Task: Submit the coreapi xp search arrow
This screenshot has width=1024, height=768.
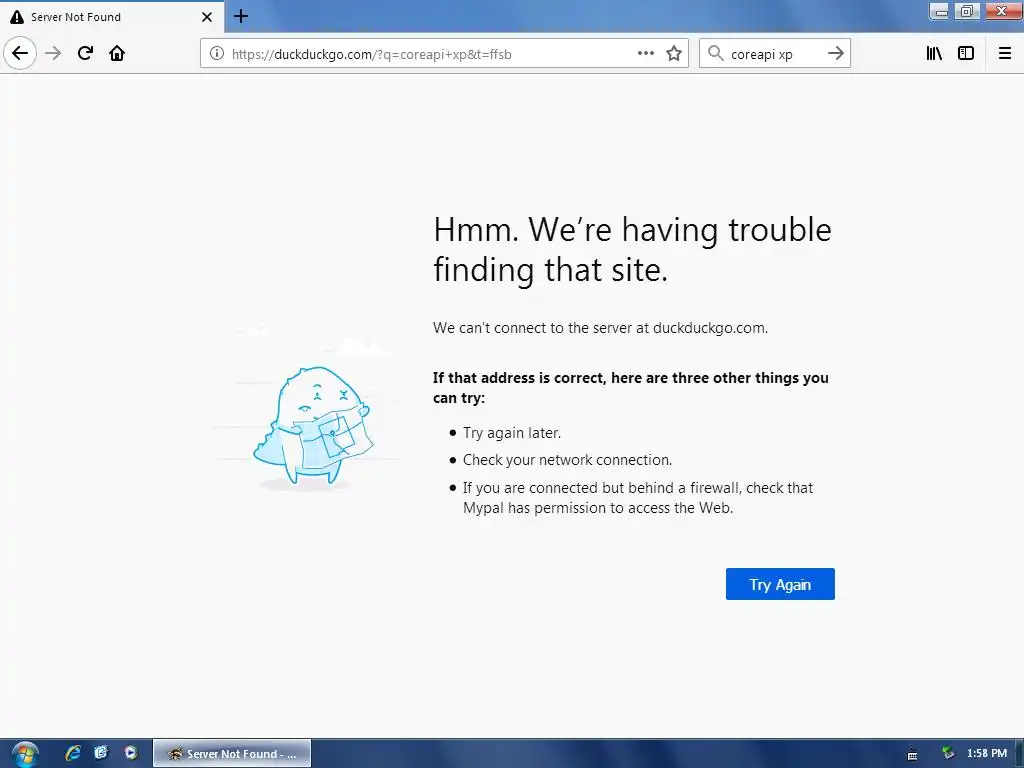Action: point(836,53)
